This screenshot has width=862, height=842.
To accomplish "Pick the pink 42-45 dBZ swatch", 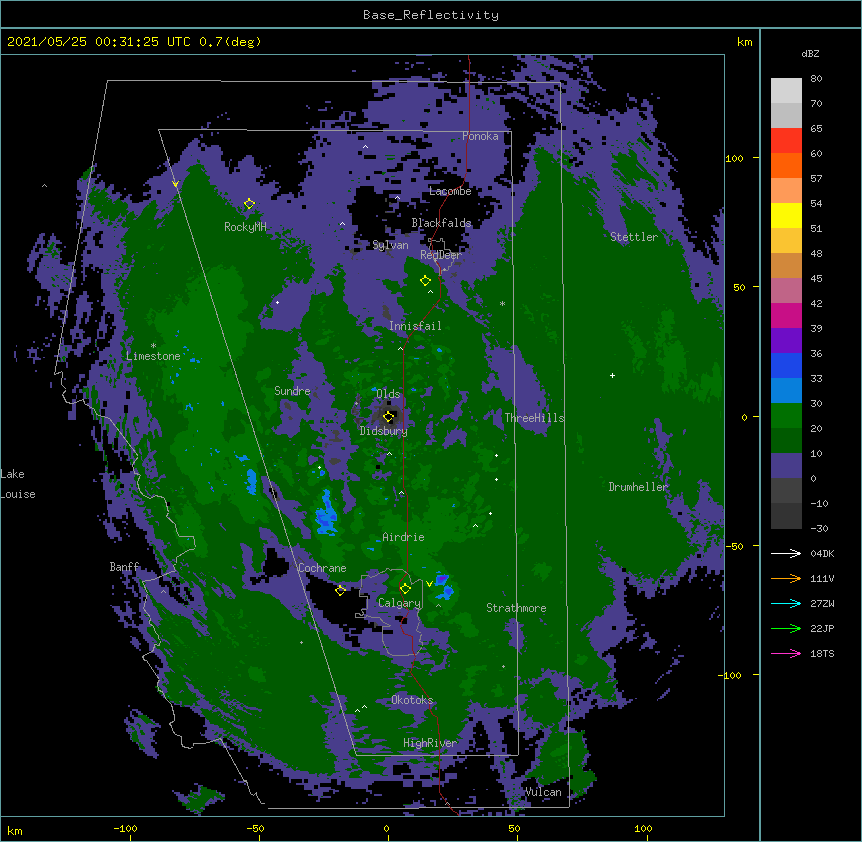I will 786,291.
